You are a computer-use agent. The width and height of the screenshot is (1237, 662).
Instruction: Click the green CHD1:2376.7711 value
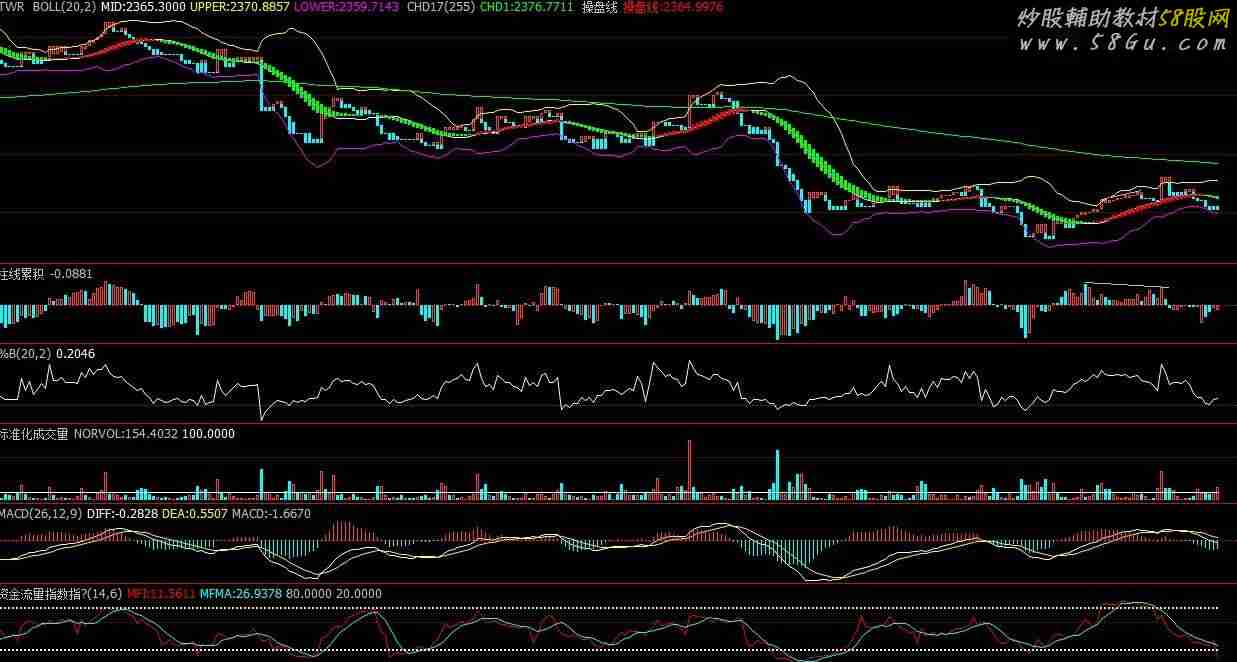click(527, 7)
